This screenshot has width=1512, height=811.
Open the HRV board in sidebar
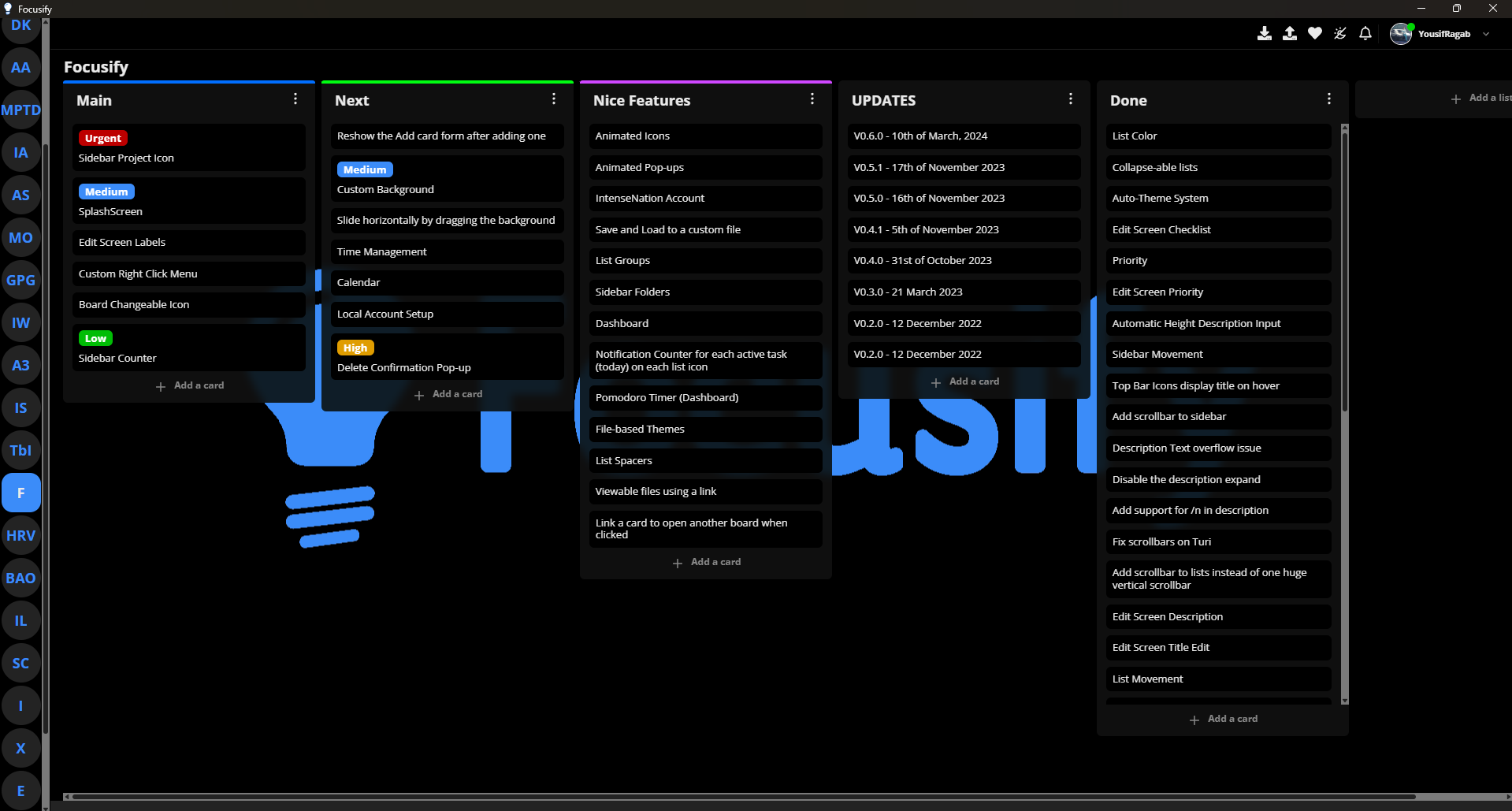[20, 536]
